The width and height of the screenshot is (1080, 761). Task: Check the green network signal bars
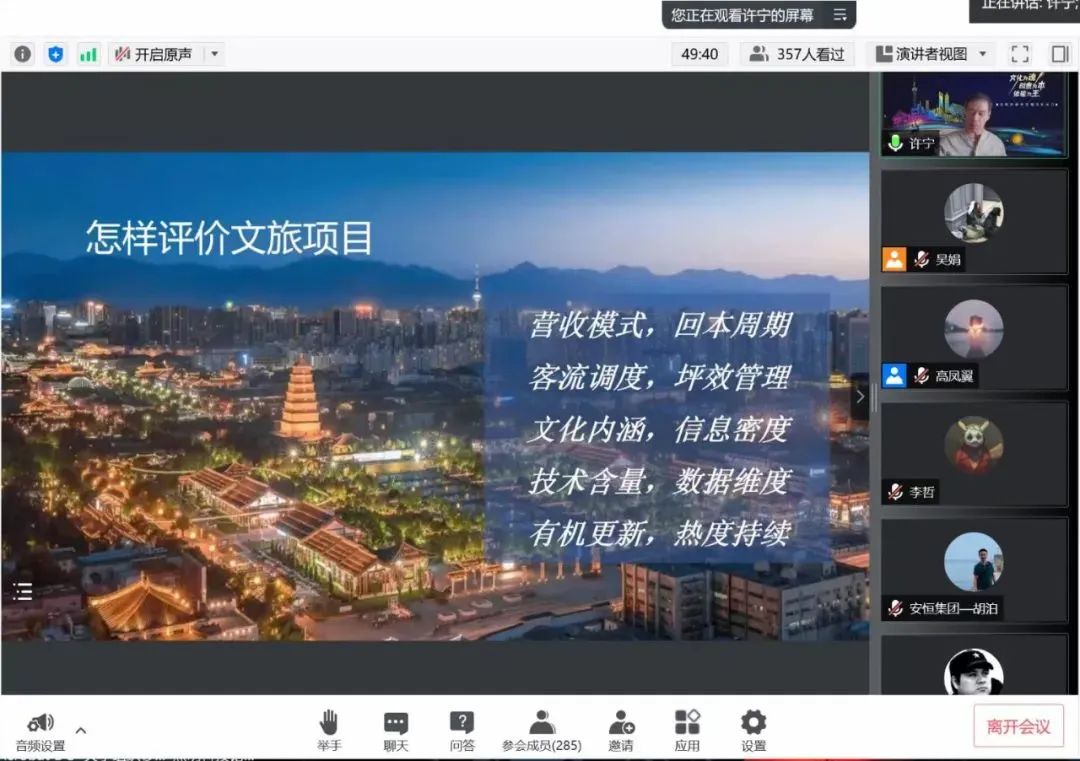click(89, 54)
